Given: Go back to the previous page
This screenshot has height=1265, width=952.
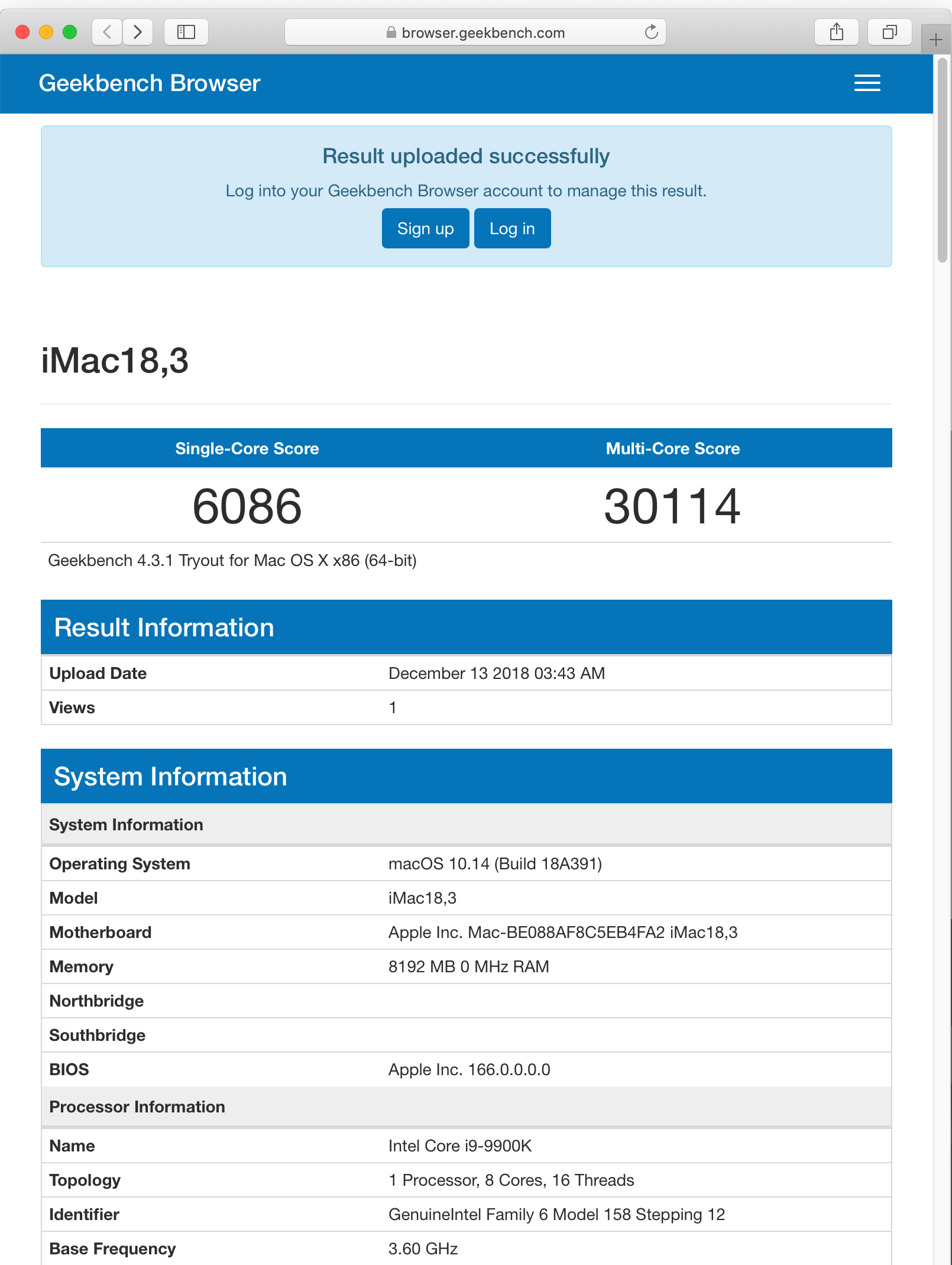Looking at the screenshot, I should [x=107, y=32].
